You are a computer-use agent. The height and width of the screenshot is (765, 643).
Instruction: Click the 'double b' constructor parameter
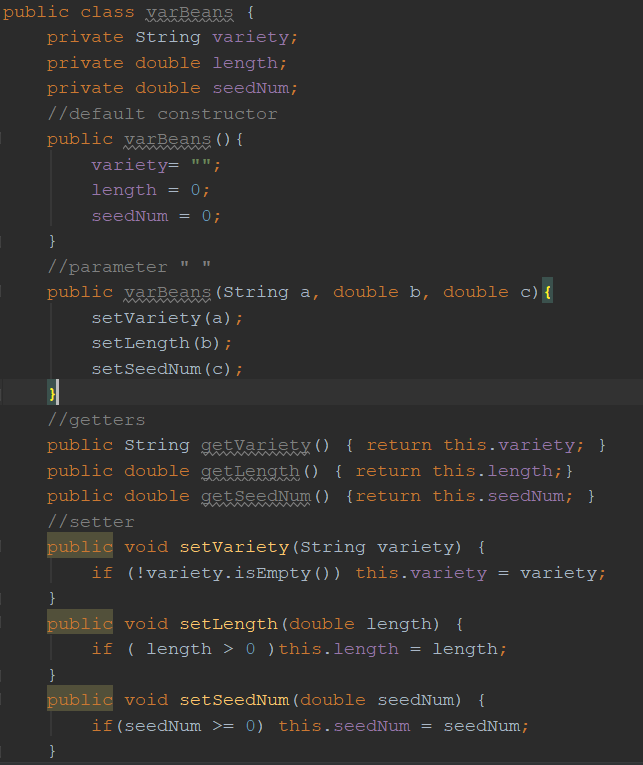(377, 292)
